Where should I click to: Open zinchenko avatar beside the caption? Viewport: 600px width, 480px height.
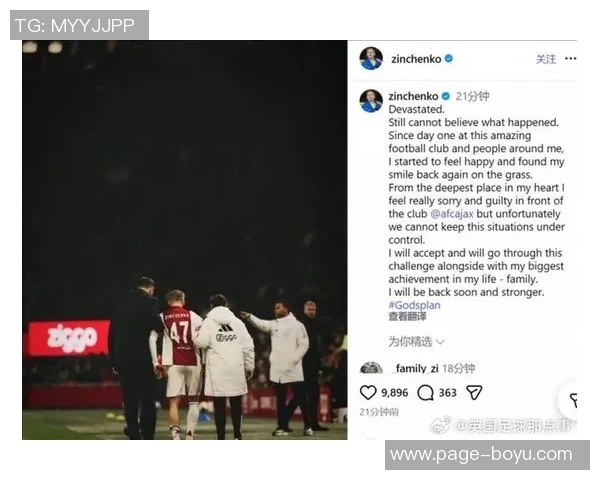pos(371,101)
